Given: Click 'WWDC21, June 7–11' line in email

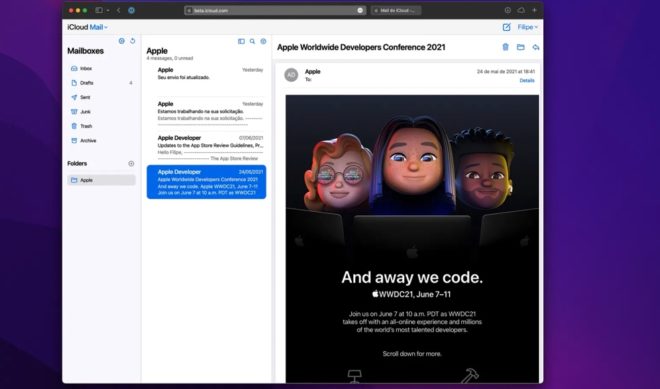Looking at the screenshot, I should tap(411, 294).
